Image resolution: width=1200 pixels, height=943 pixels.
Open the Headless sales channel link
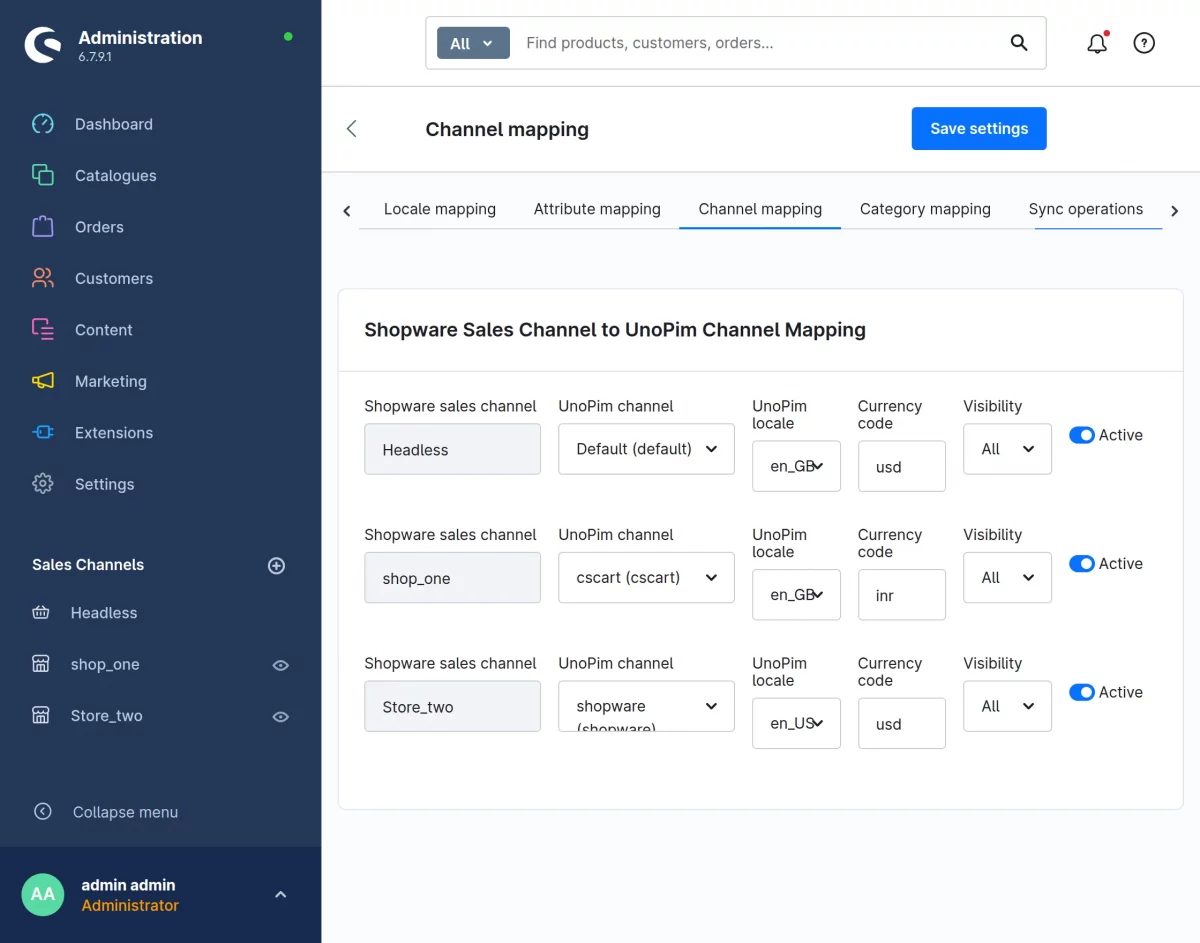(104, 613)
